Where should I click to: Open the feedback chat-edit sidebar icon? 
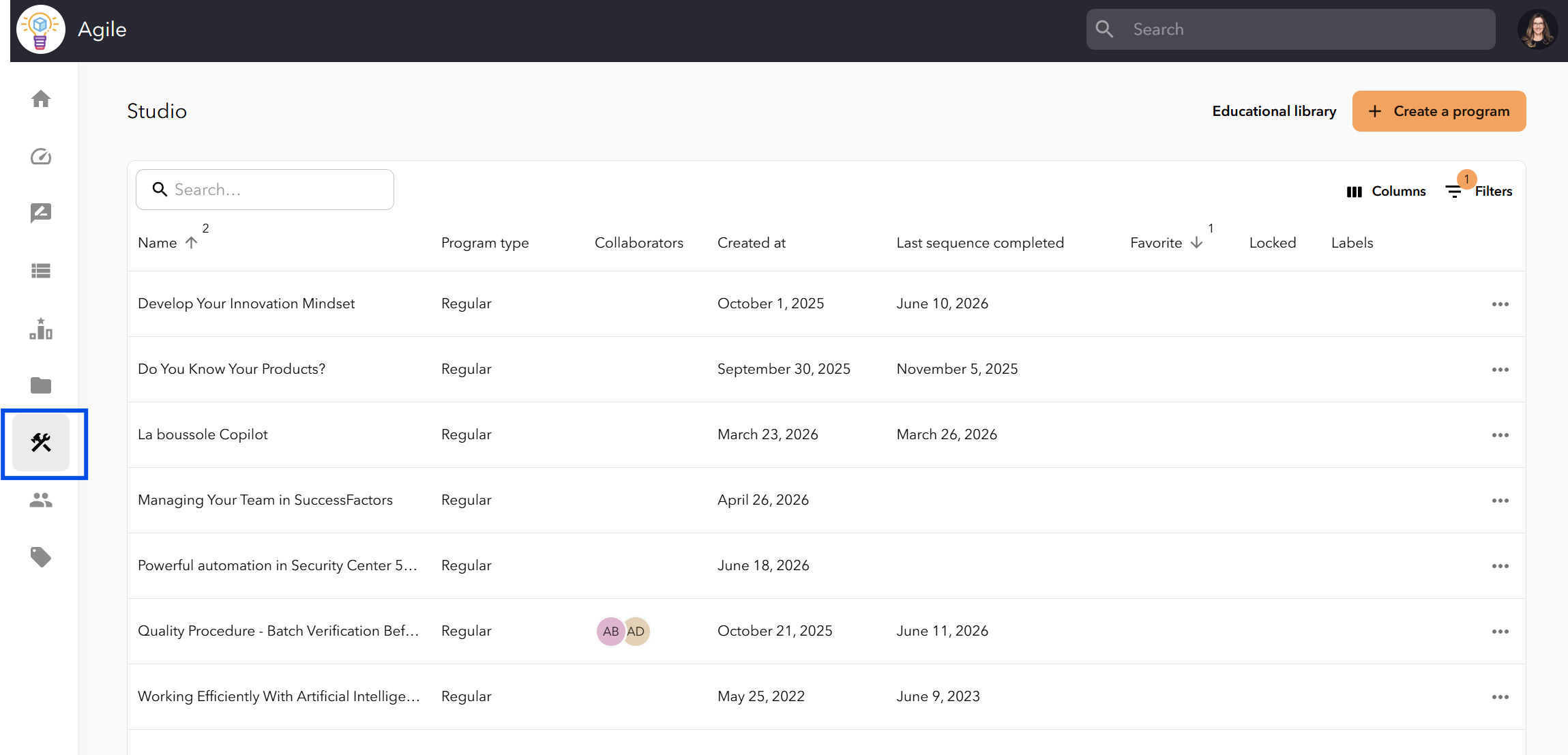[x=41, y=213]
